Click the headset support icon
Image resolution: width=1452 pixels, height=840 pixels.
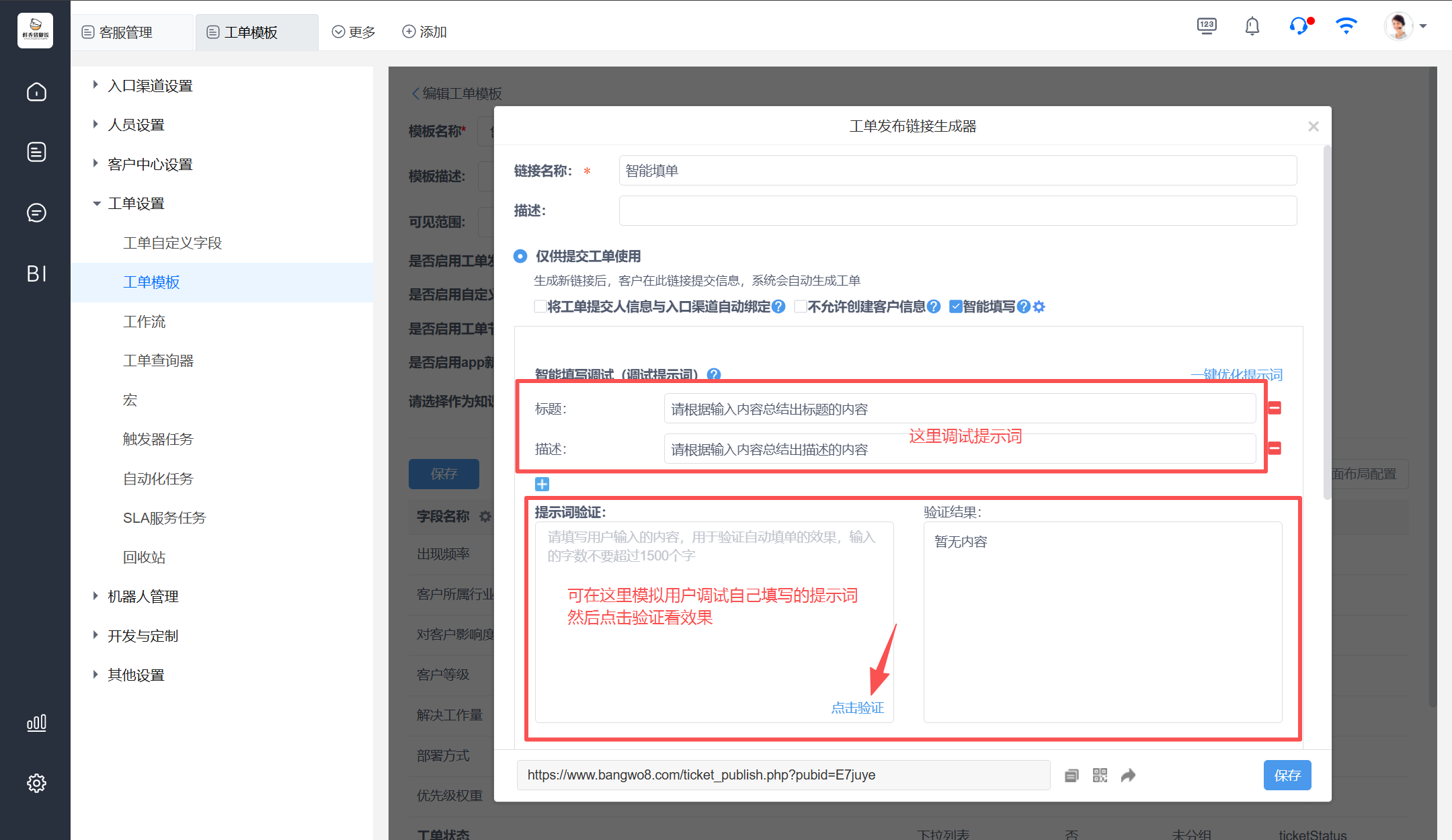1299,27
